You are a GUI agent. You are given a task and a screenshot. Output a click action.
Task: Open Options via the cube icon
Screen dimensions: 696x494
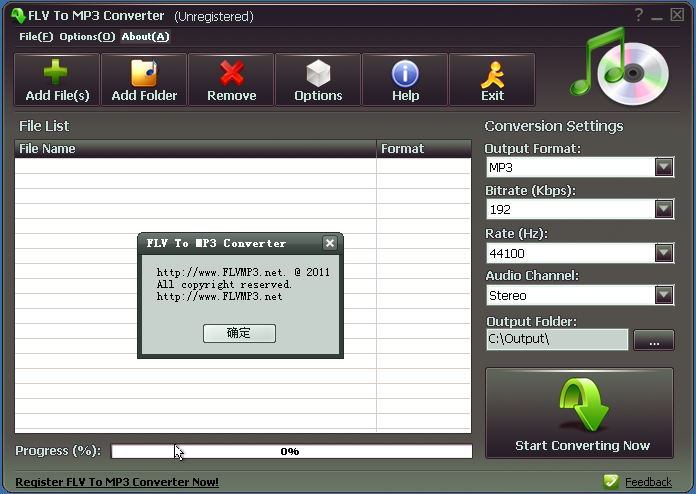(318, 73)
